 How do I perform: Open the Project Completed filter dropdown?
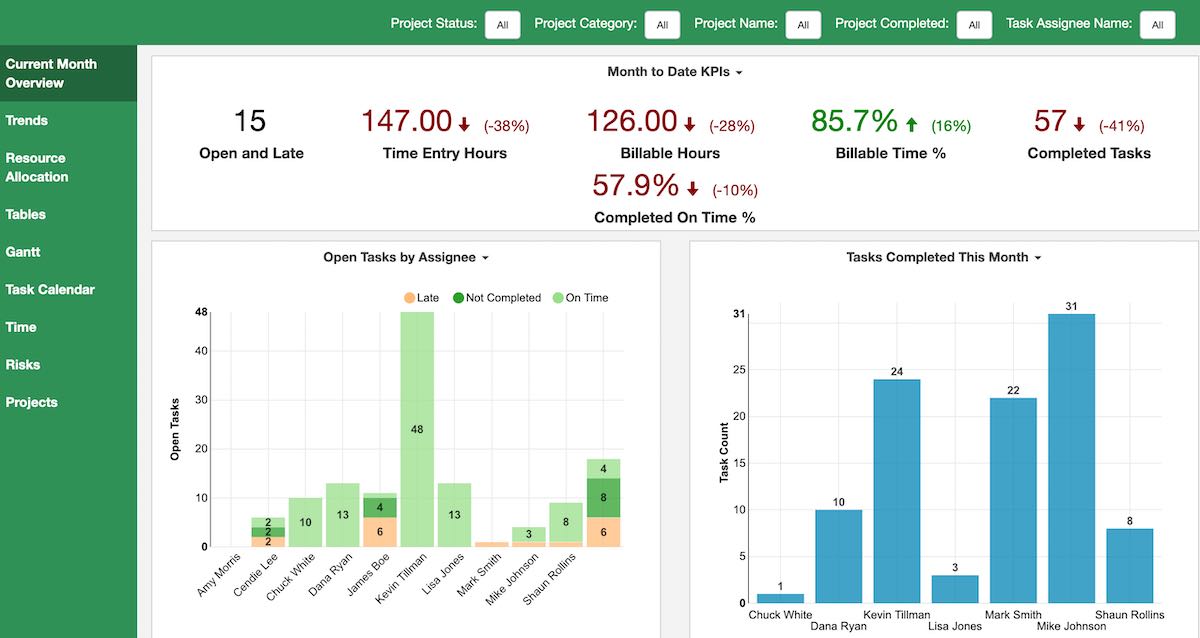click(x=974, y=24)
